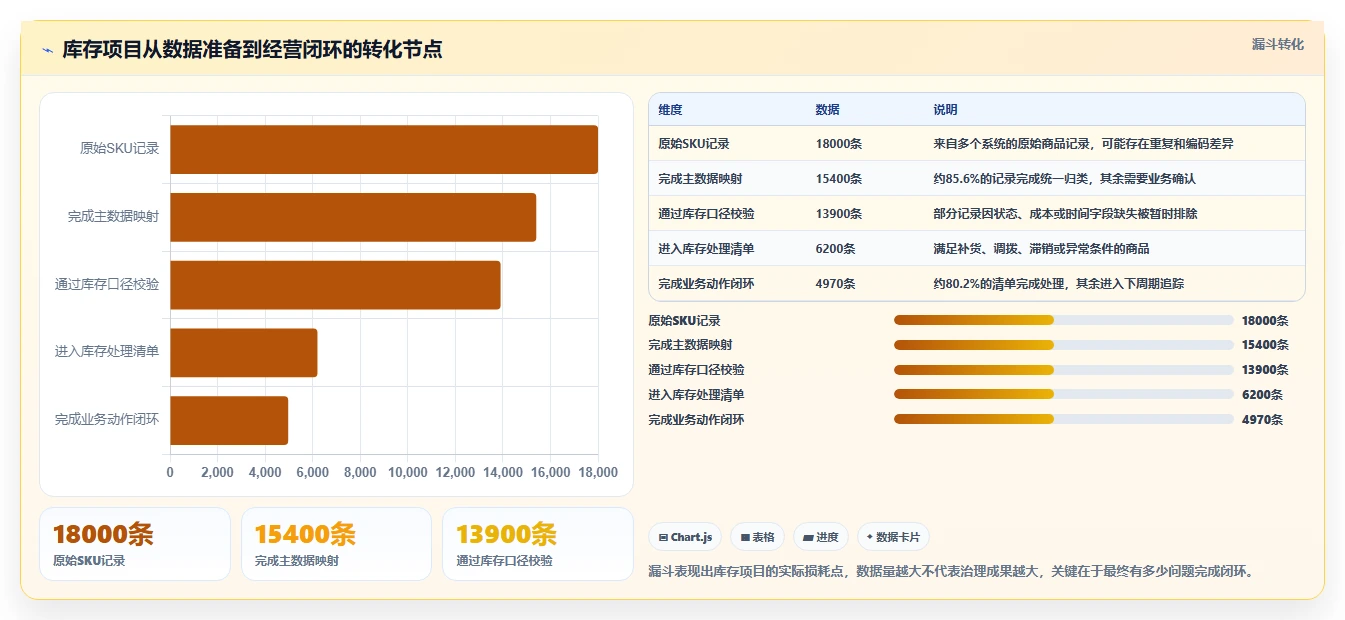Select the 原始SKU记录 table row cell
The width and height of the screenshot is (1345, 620).
tap(694, 144)
